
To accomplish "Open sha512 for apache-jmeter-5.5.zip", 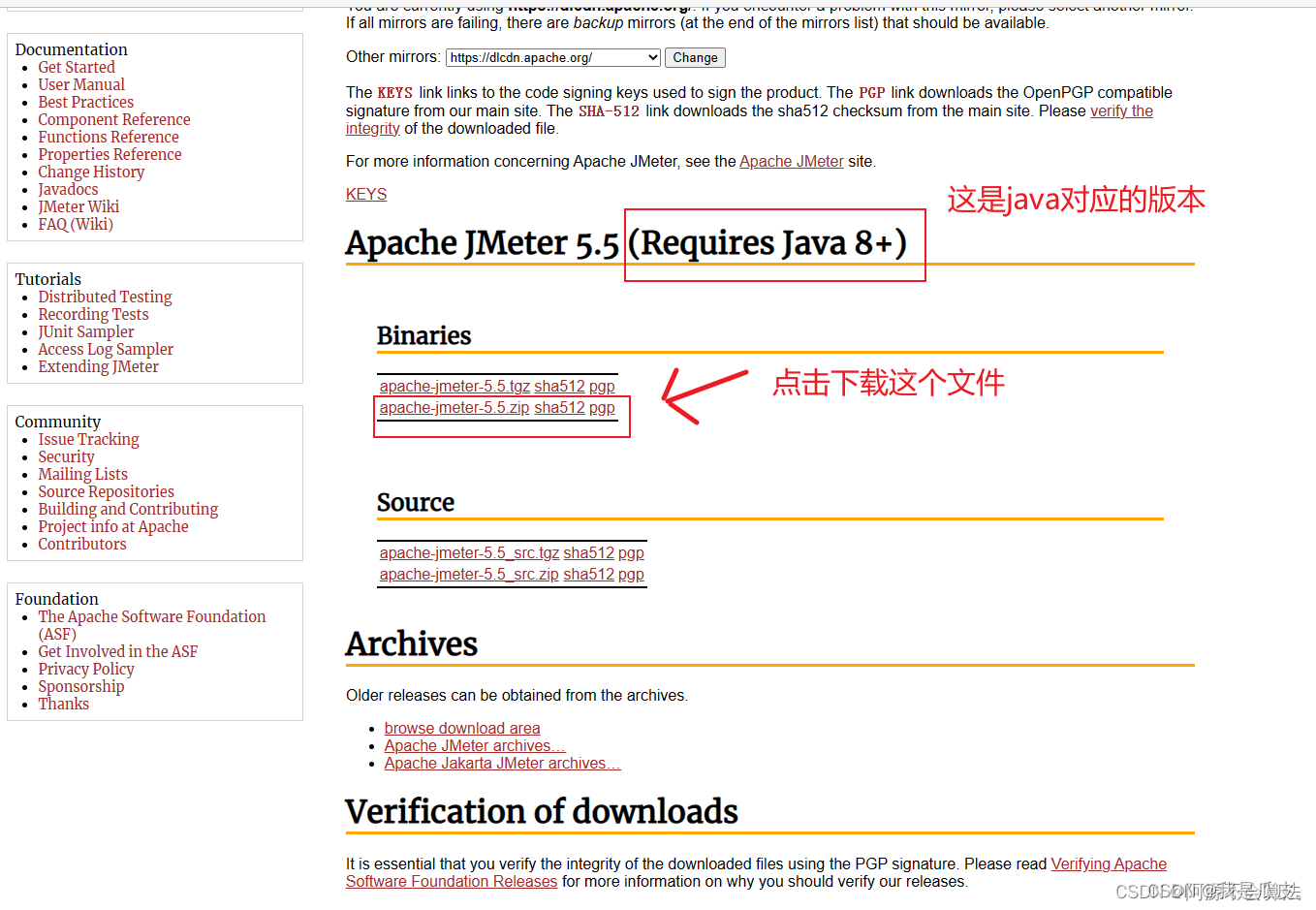I will 559,407.
